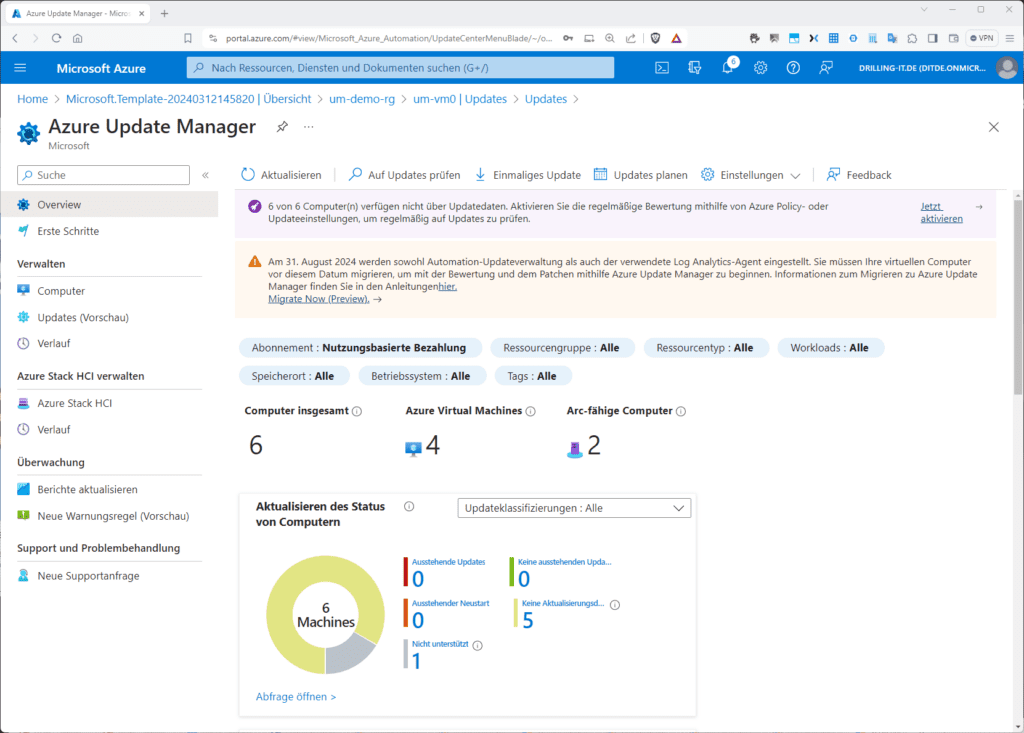Open the Abonnement filter pill
Image resolution: width=1024 pixels, height=733 pixels.
[360, 348]
